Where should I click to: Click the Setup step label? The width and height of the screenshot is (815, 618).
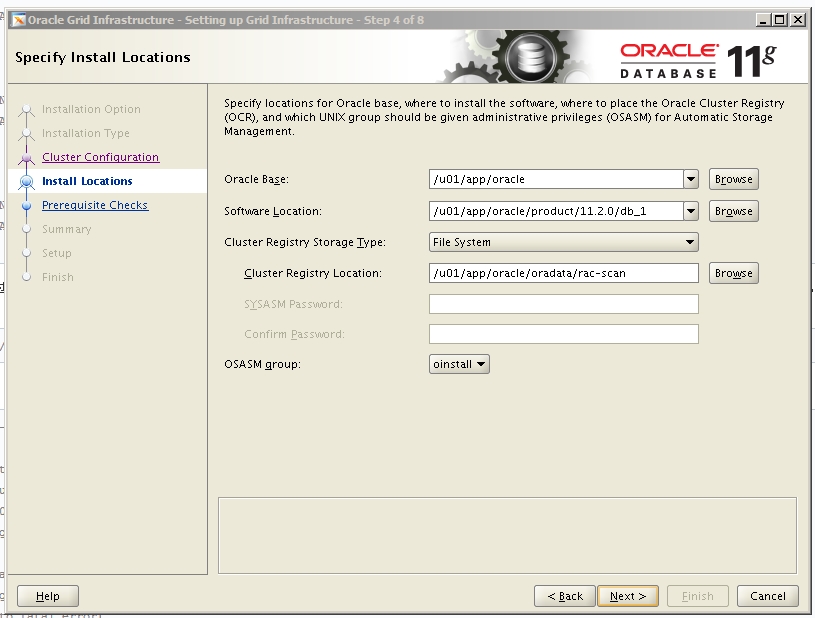tap(57, 253)
